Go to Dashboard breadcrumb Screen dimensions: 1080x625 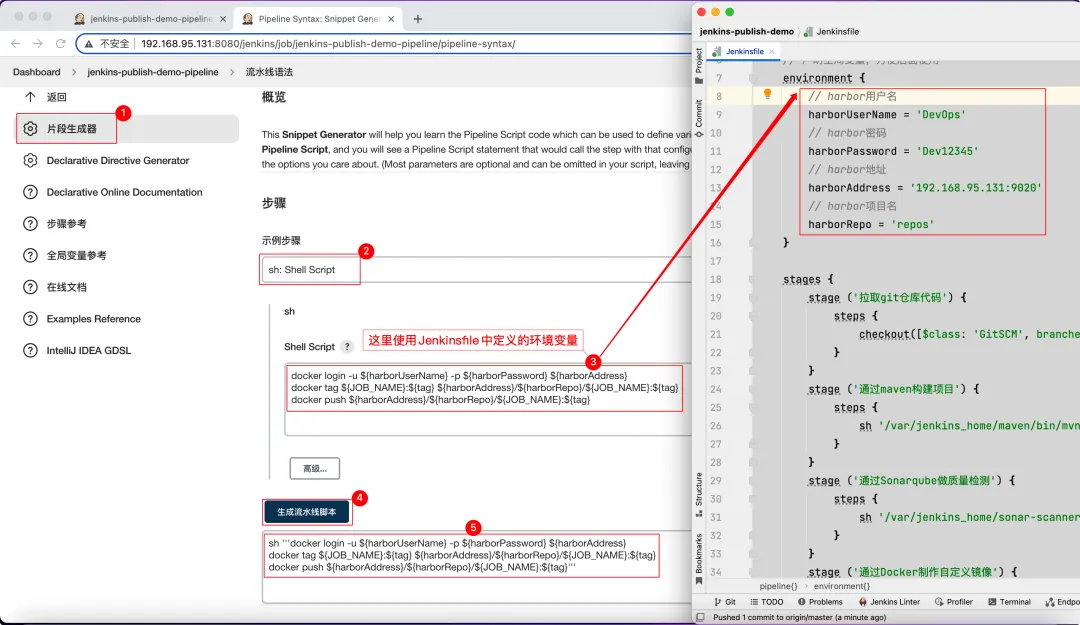coord(37,72)
